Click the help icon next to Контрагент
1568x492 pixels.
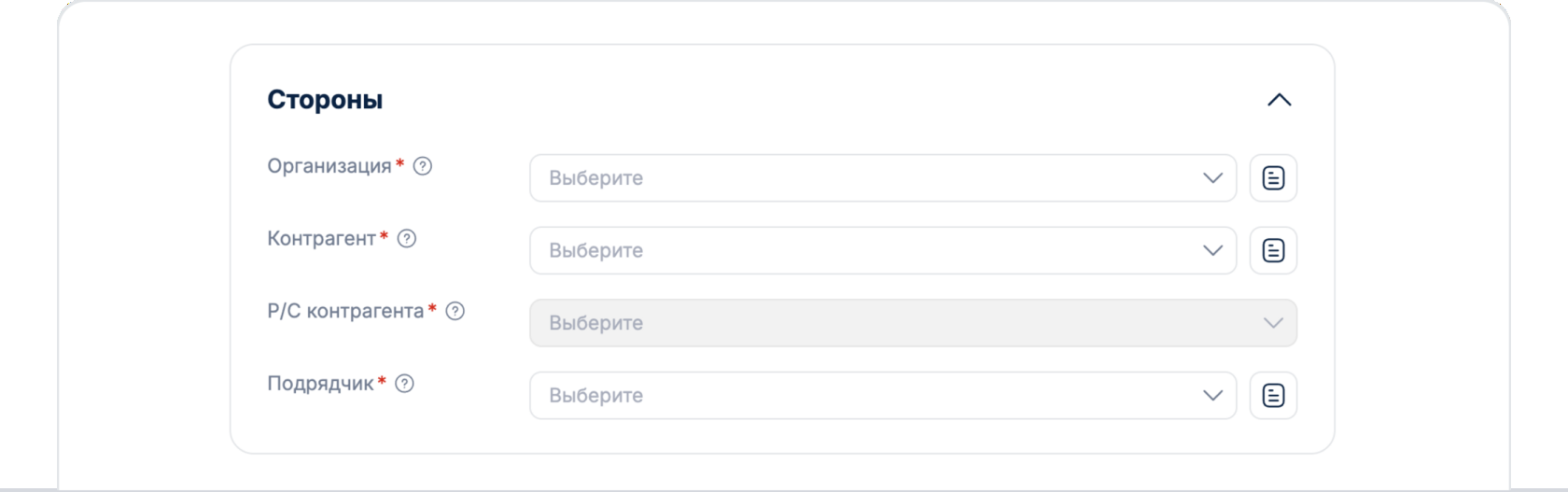point(407,239)
